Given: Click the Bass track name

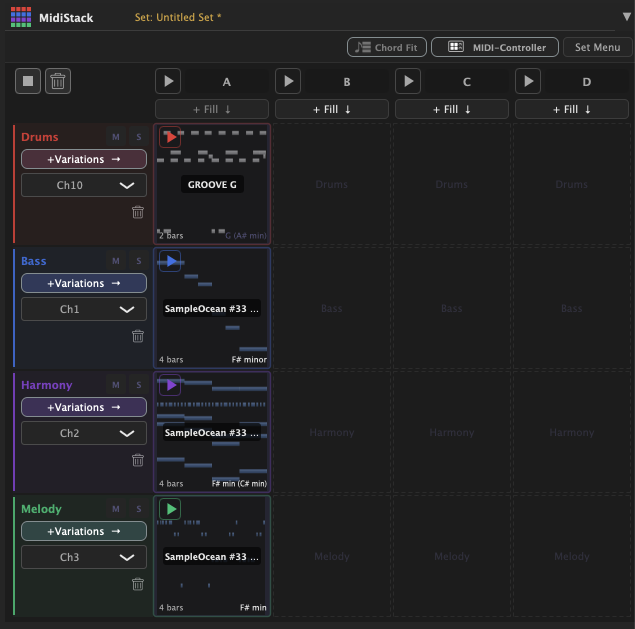Looking at the screenshot, I should click(x=34, y=261).
